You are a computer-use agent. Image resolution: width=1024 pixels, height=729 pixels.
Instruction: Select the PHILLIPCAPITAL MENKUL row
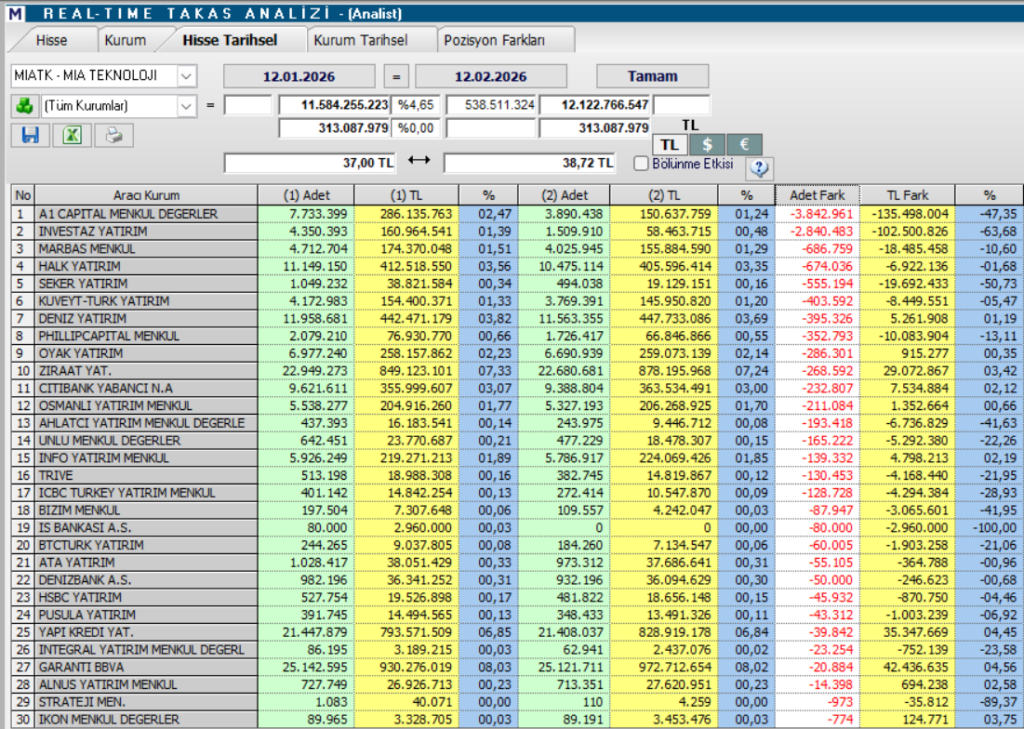[x=517, y=336]
